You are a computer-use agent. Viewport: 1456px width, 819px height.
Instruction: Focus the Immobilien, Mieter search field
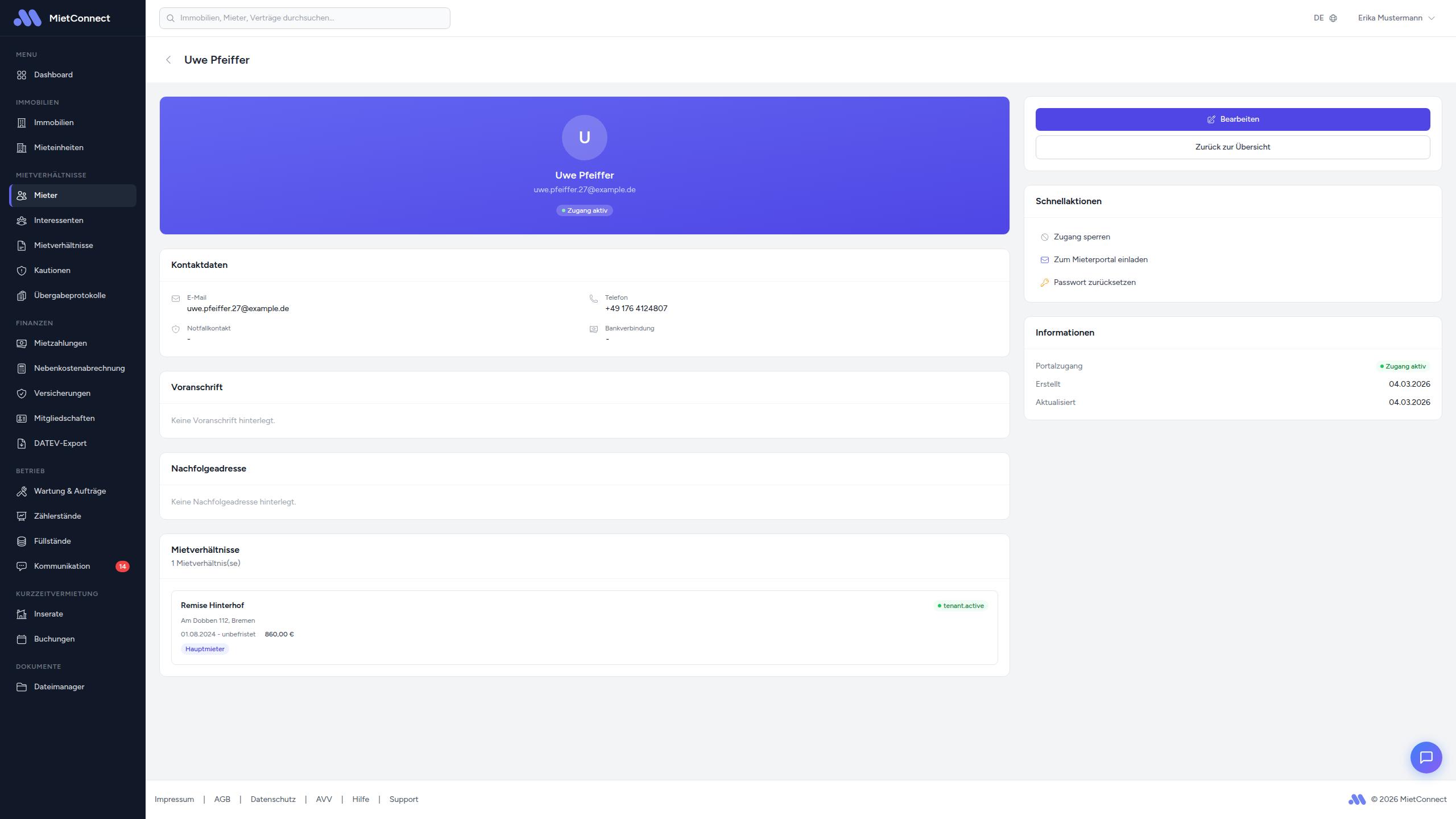[305, 18]
